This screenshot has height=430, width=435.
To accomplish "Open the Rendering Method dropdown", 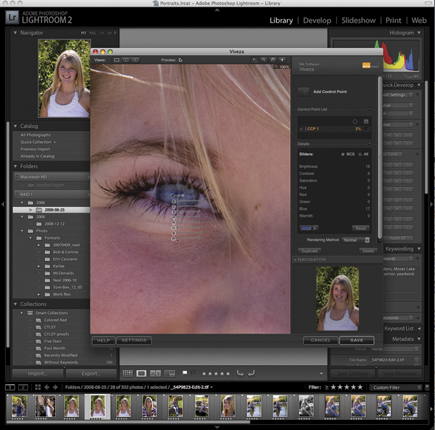I will (x=356, y=240).
